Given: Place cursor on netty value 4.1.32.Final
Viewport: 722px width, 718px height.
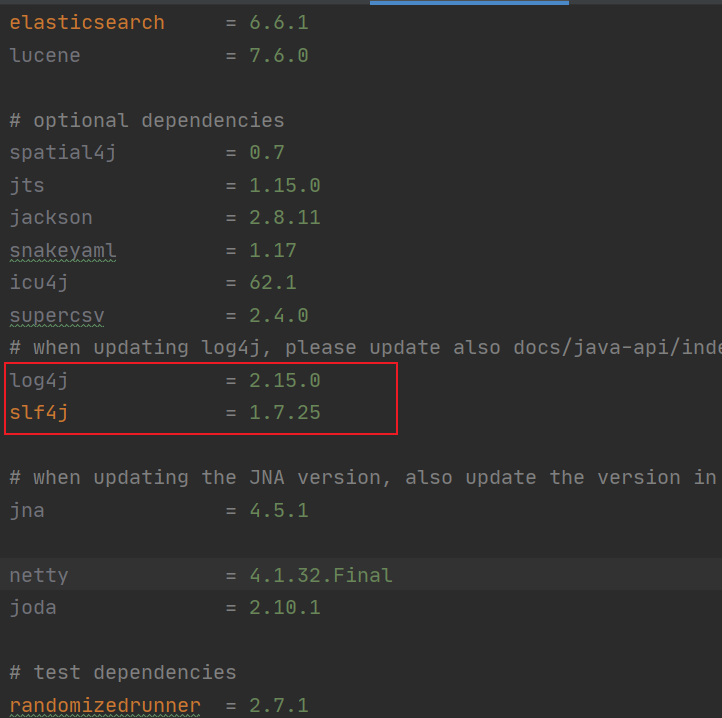Looking at the screenshot, I should [x=321, y=575].
